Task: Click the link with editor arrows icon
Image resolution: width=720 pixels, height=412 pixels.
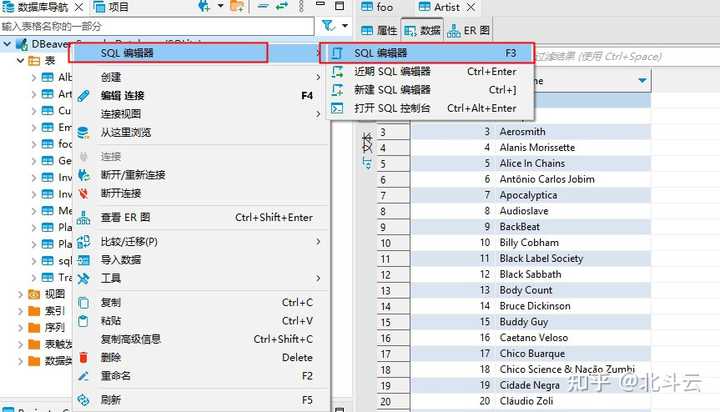Action: coord(281,6)
